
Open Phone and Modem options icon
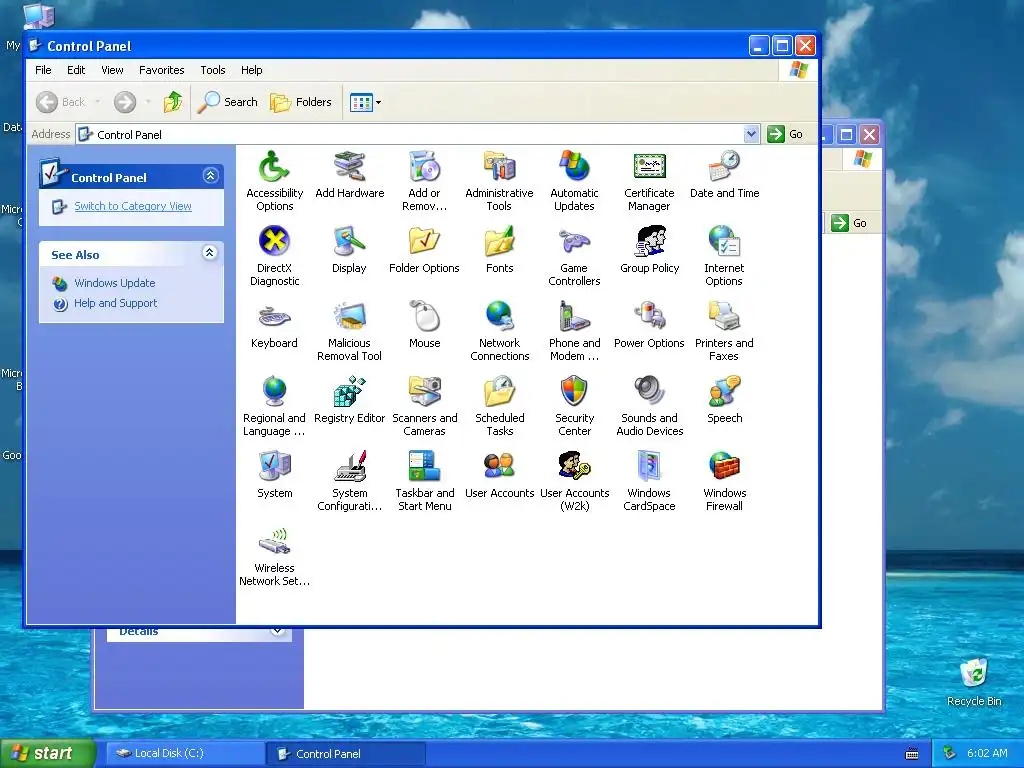(x=574, y=317)
